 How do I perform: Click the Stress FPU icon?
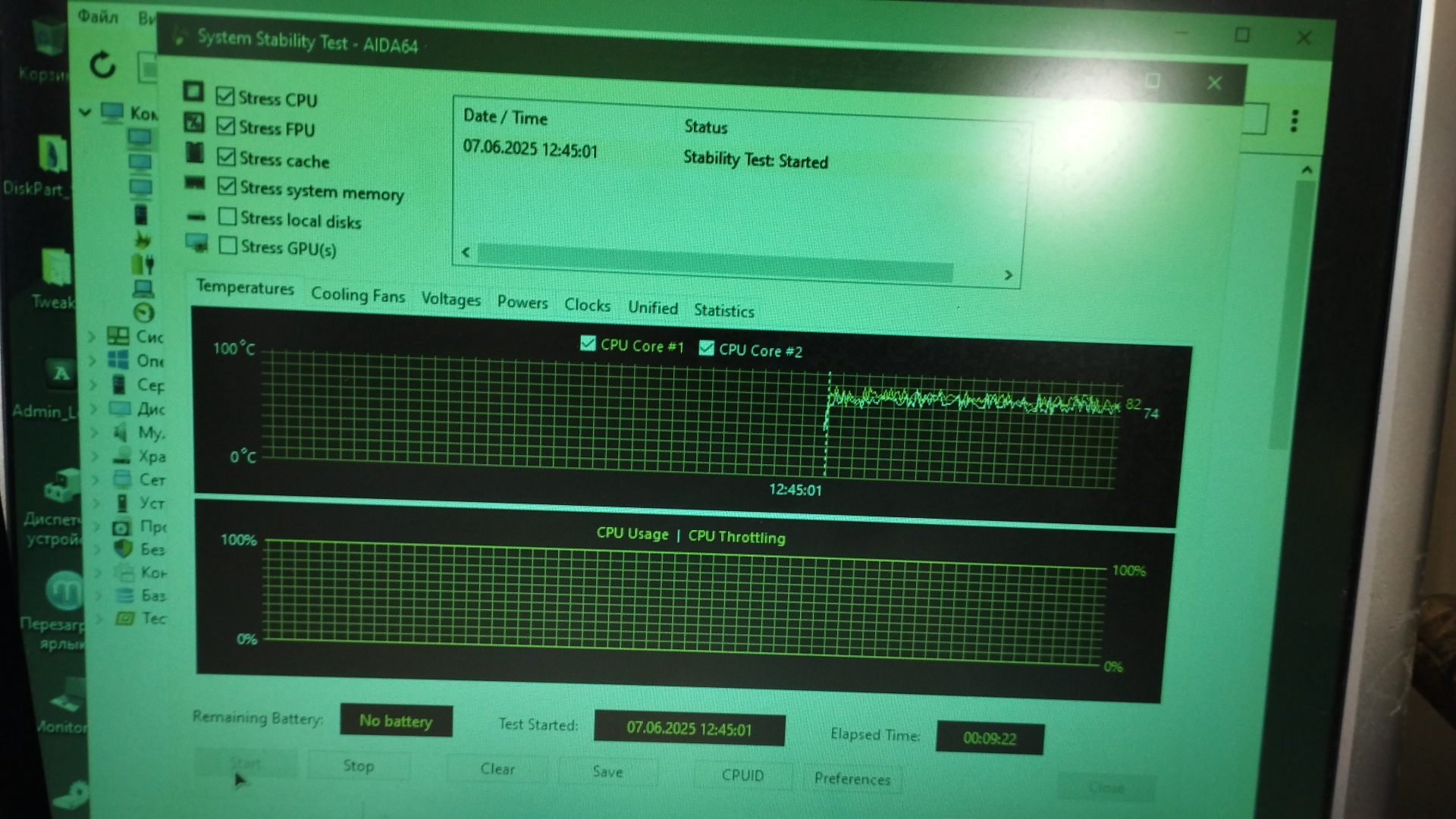pyautogui.click(x=194, y=122)
